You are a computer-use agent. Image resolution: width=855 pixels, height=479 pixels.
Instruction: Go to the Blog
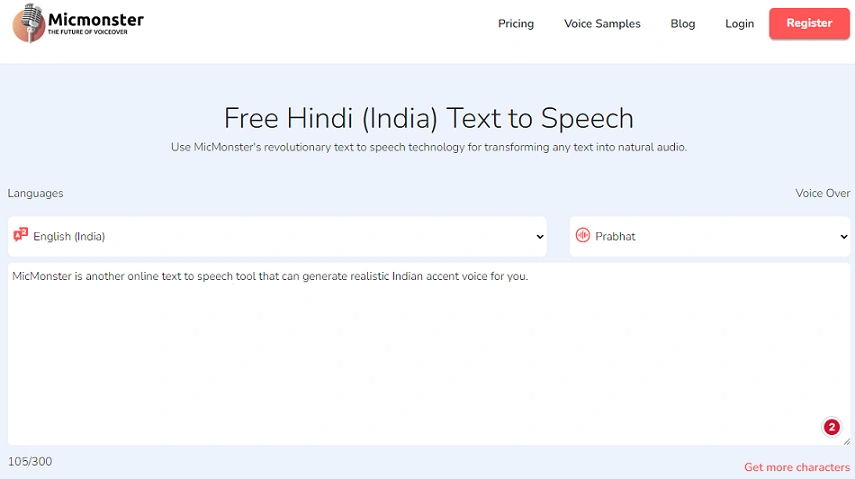point(682,23)
